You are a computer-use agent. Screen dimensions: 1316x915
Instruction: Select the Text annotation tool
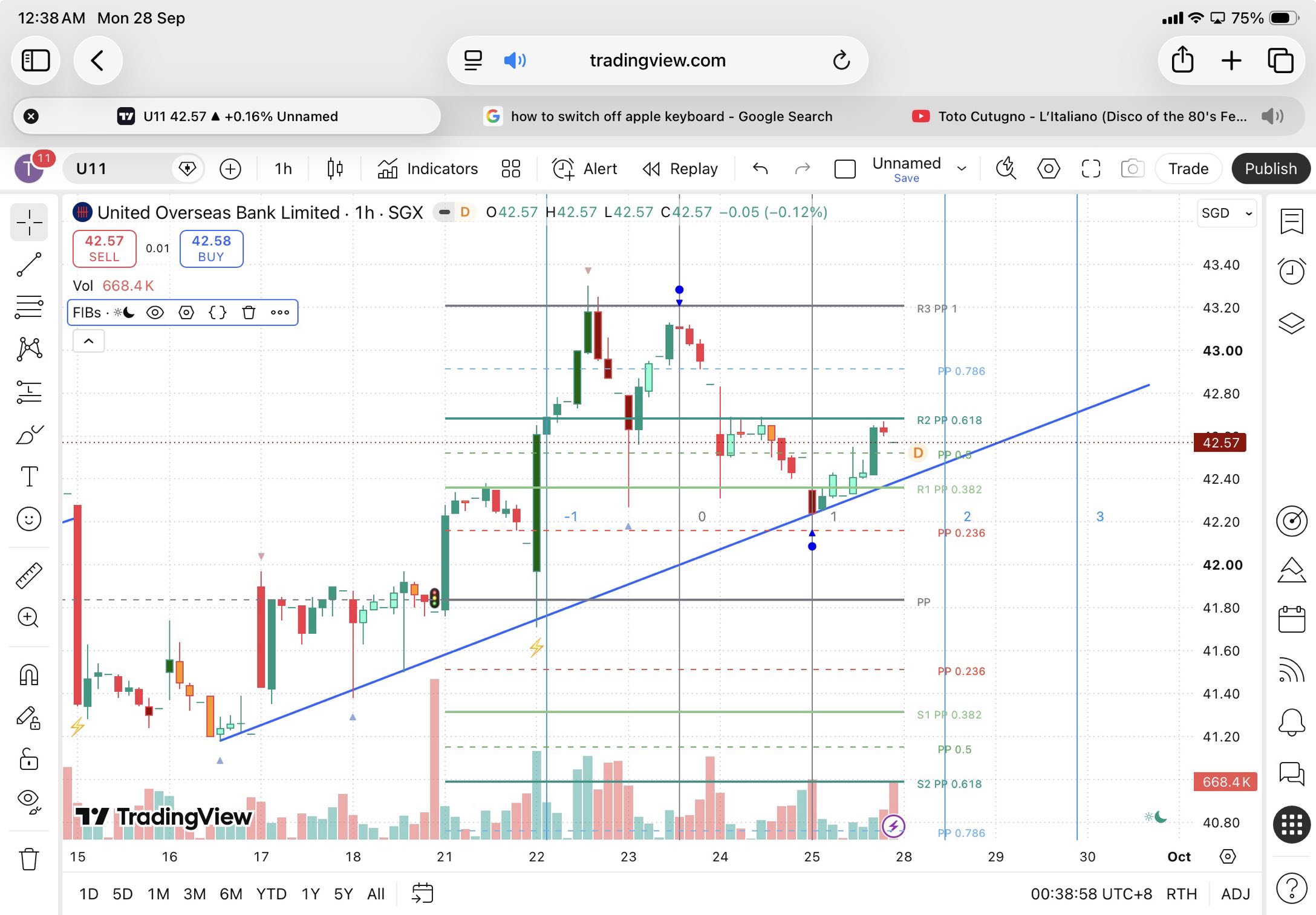point(29,477)
